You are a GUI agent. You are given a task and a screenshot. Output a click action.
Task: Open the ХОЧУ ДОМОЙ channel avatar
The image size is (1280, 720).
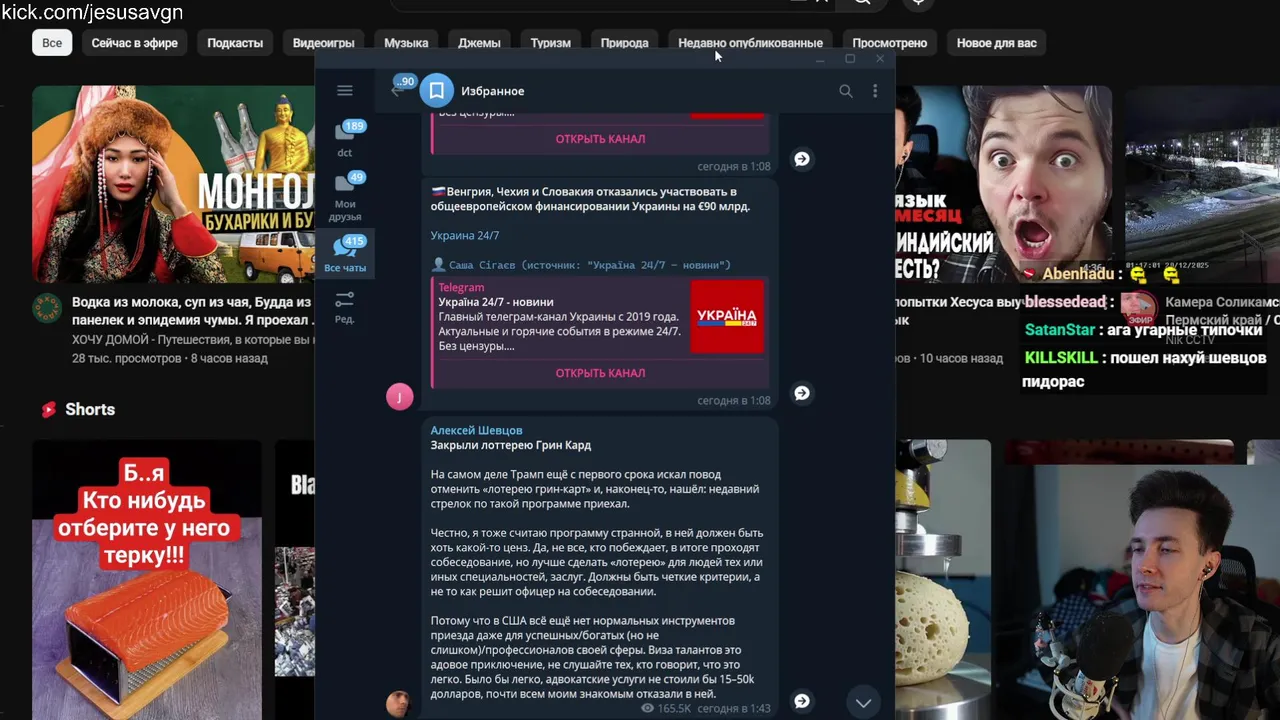click(46, 308)
